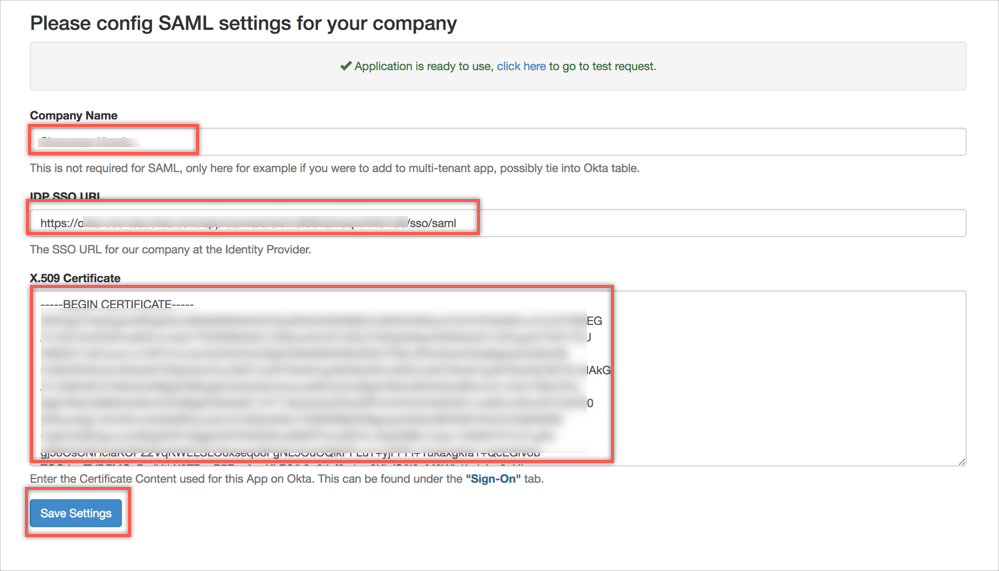The width and height of the screenshot is (999, 571).
Task: Click the "BEGIN CERTIFICATE" line in textarea
Action: (117, 304)
